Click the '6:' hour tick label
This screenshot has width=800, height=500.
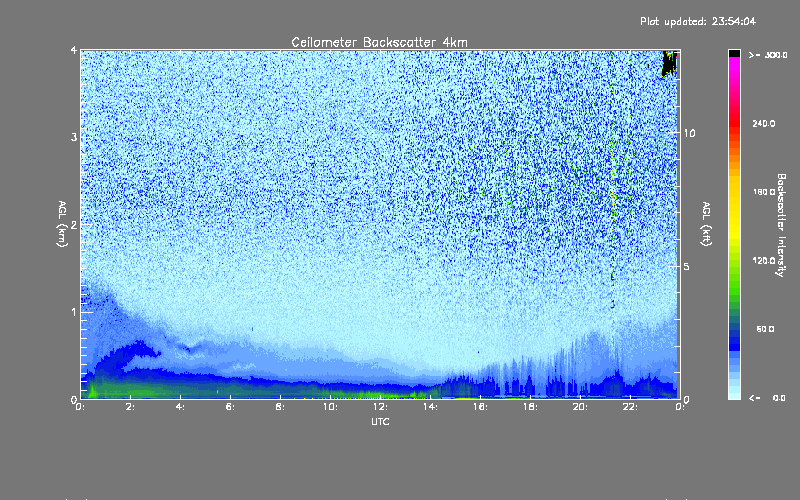(x=231, y=407)
